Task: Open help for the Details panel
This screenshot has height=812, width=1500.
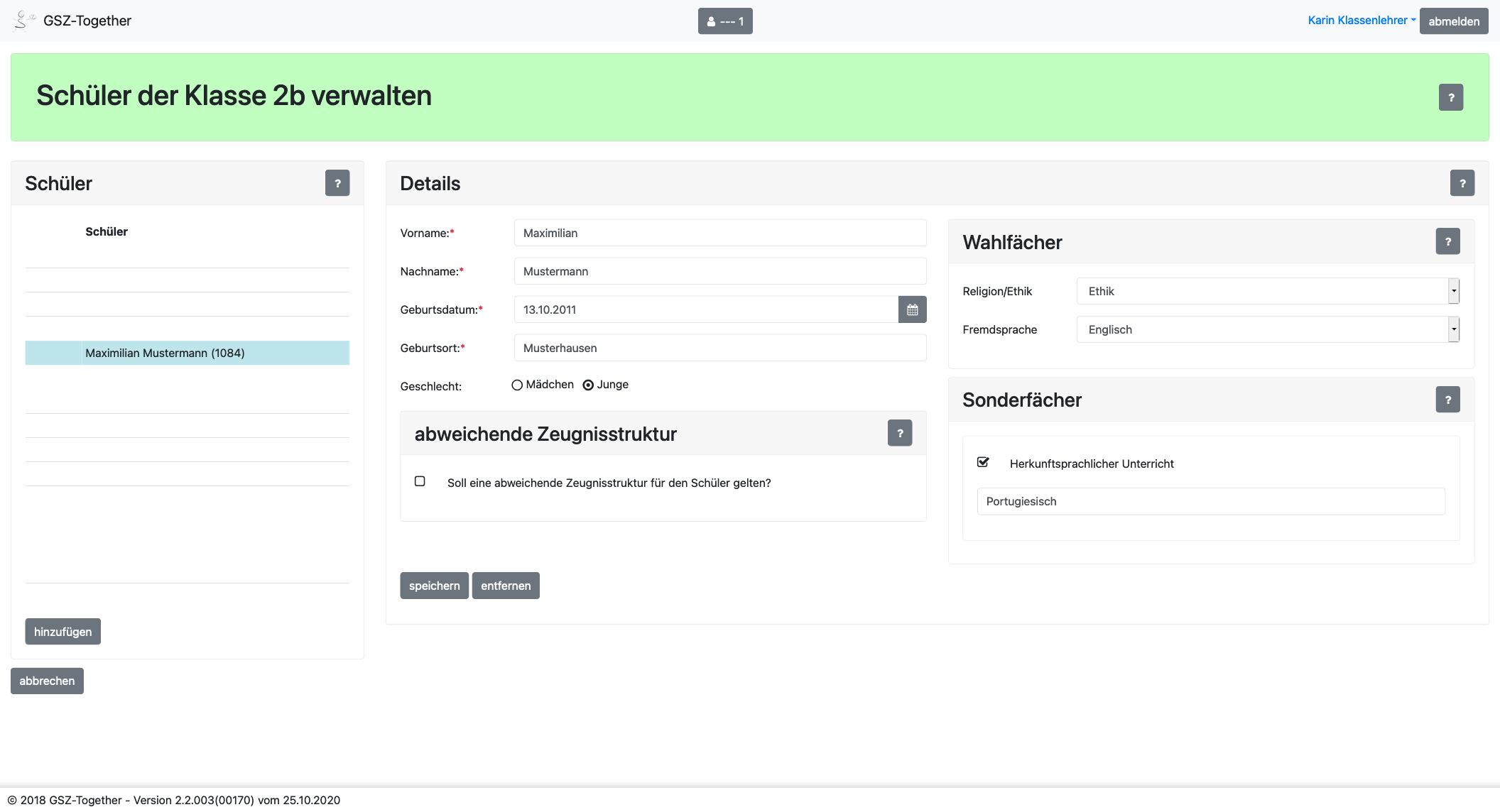Action: pos(1462,183)
